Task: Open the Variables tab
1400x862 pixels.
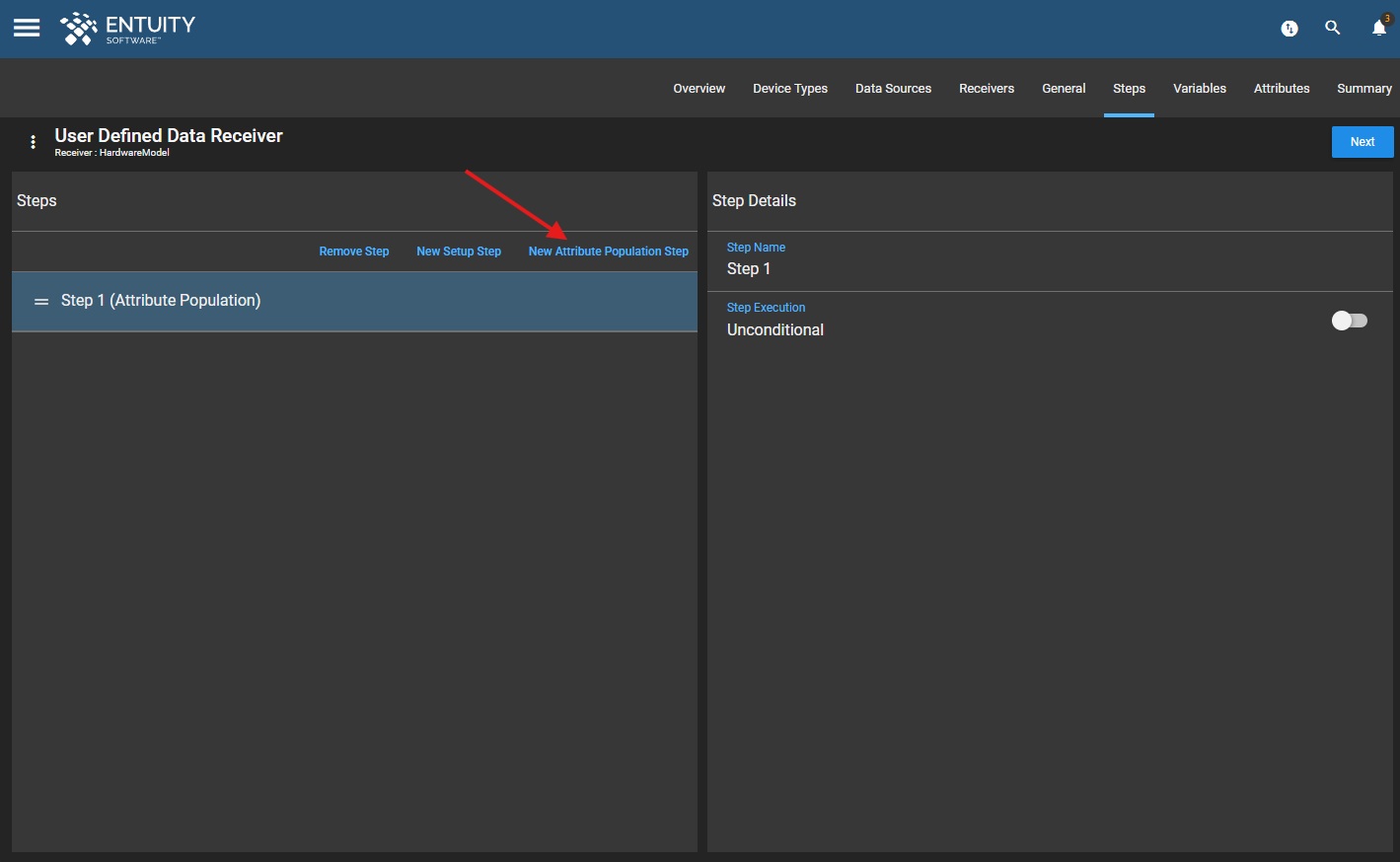Action: pos(1200,89)
